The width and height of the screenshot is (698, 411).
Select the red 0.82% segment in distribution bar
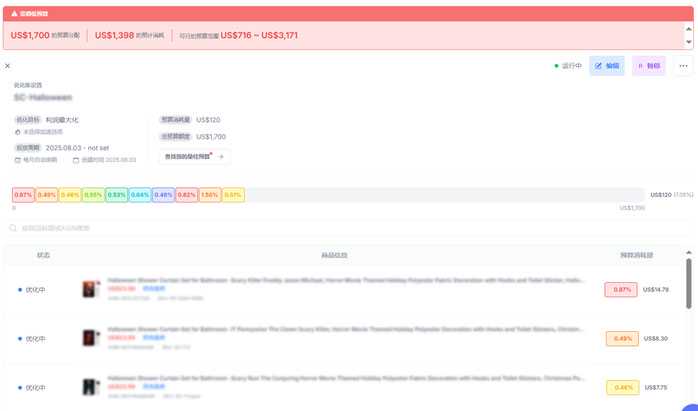187,195
